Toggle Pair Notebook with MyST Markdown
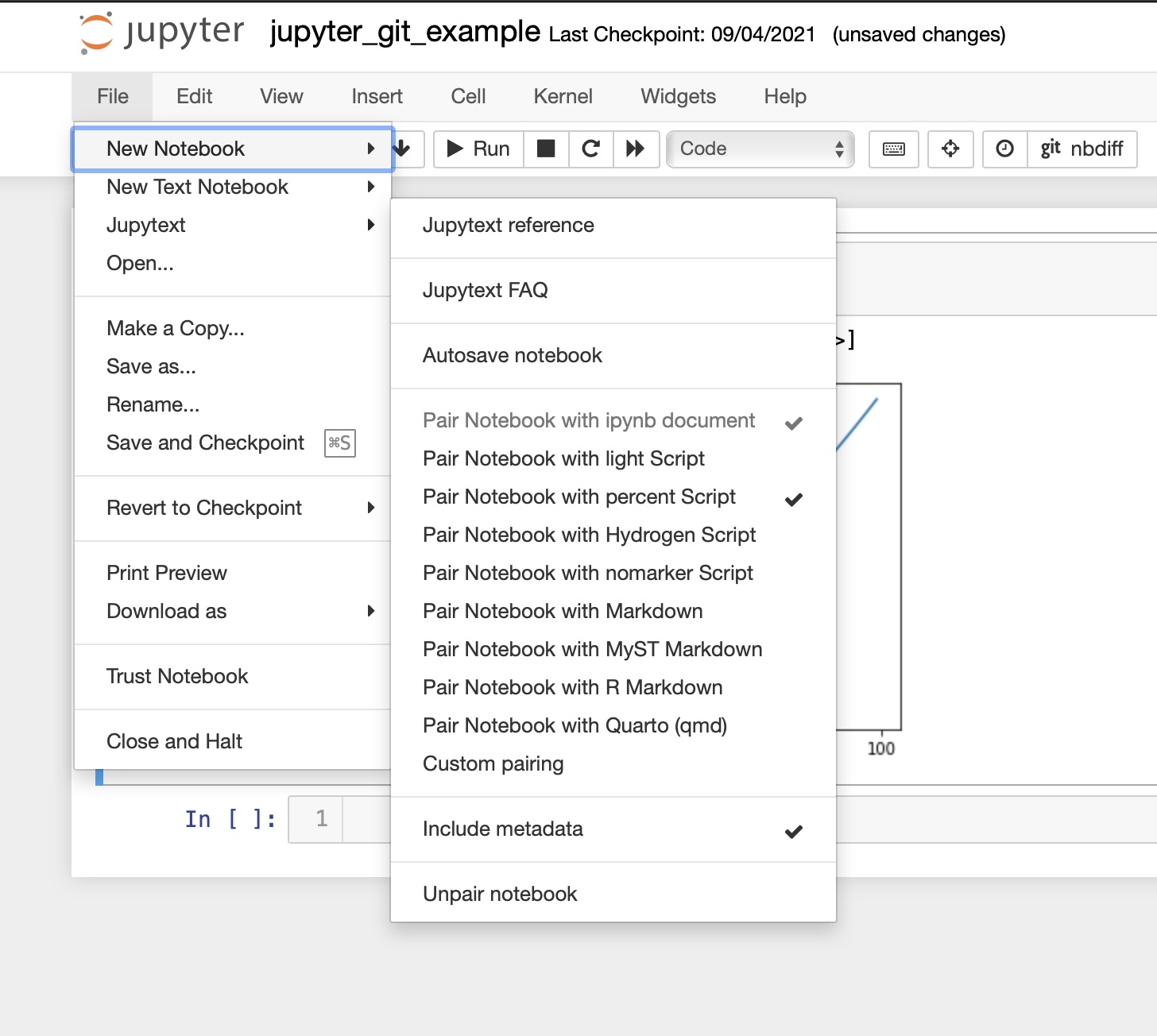1157x1036 pixels. point(613,649)
